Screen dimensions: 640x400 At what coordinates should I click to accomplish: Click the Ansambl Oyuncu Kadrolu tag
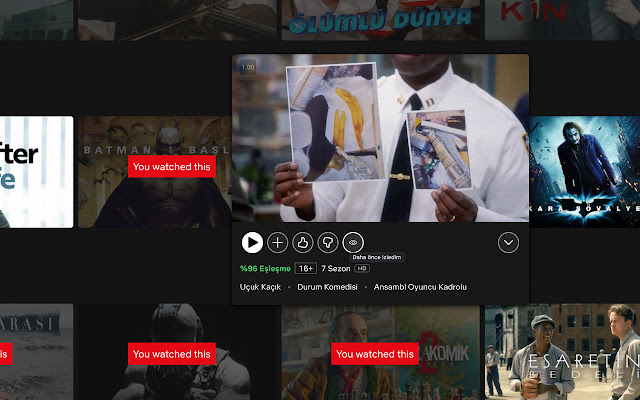tap(420, 287)
